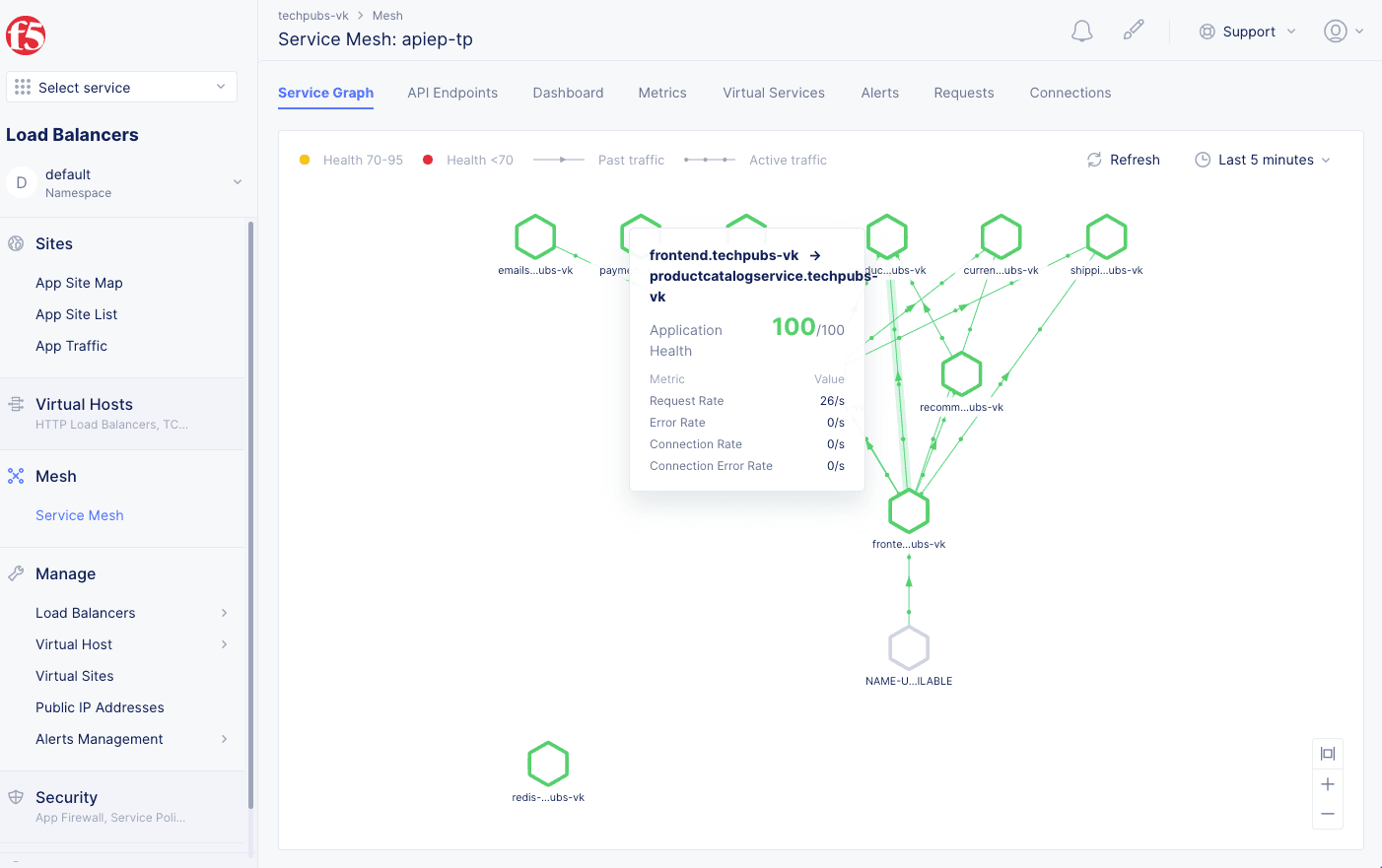
Task: Select the recommendation service hexagon node
Action: pos(961,374)
